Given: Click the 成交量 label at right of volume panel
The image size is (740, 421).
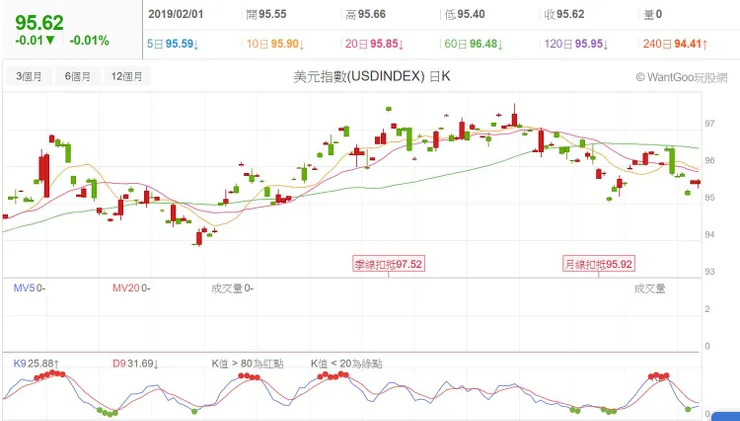Looking at the screenshot, I should (649, 288).
